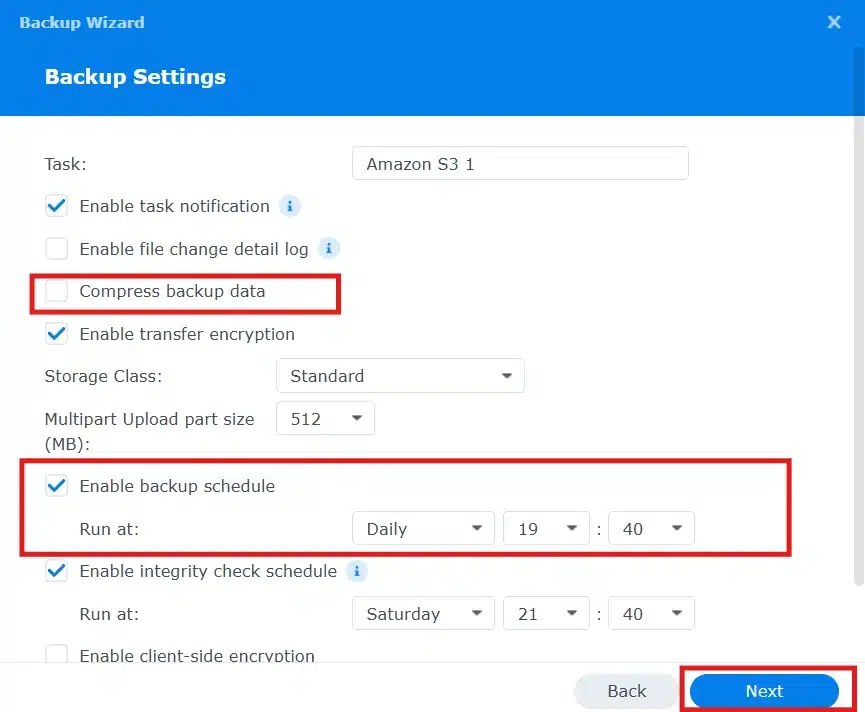Expand Multipart Upload part size dropdown
The height and width of the screenshot is (712, 865).
coord(325,419)
